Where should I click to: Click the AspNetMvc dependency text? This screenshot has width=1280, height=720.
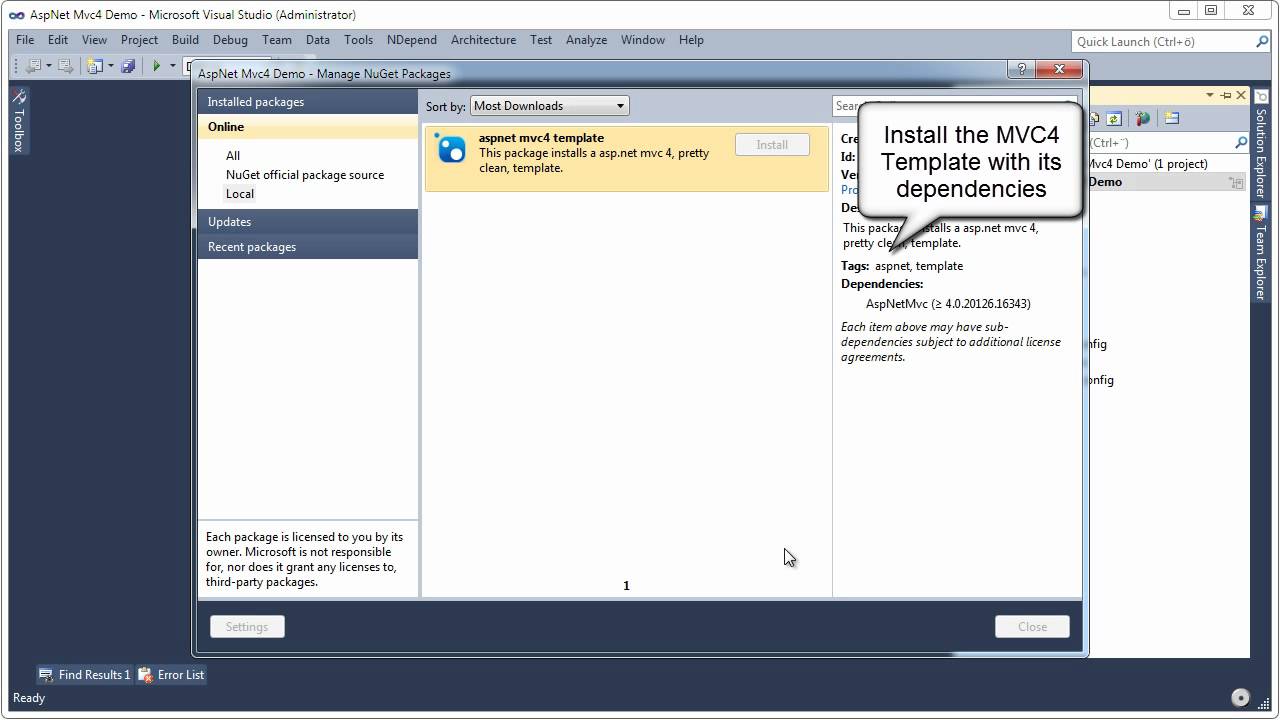tap(948, 304)
